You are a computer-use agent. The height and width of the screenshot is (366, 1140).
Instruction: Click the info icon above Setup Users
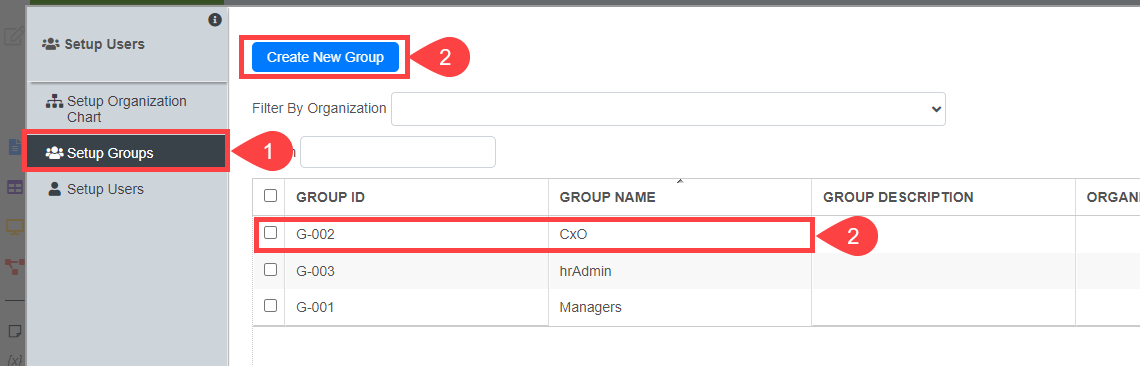[214, 20]
